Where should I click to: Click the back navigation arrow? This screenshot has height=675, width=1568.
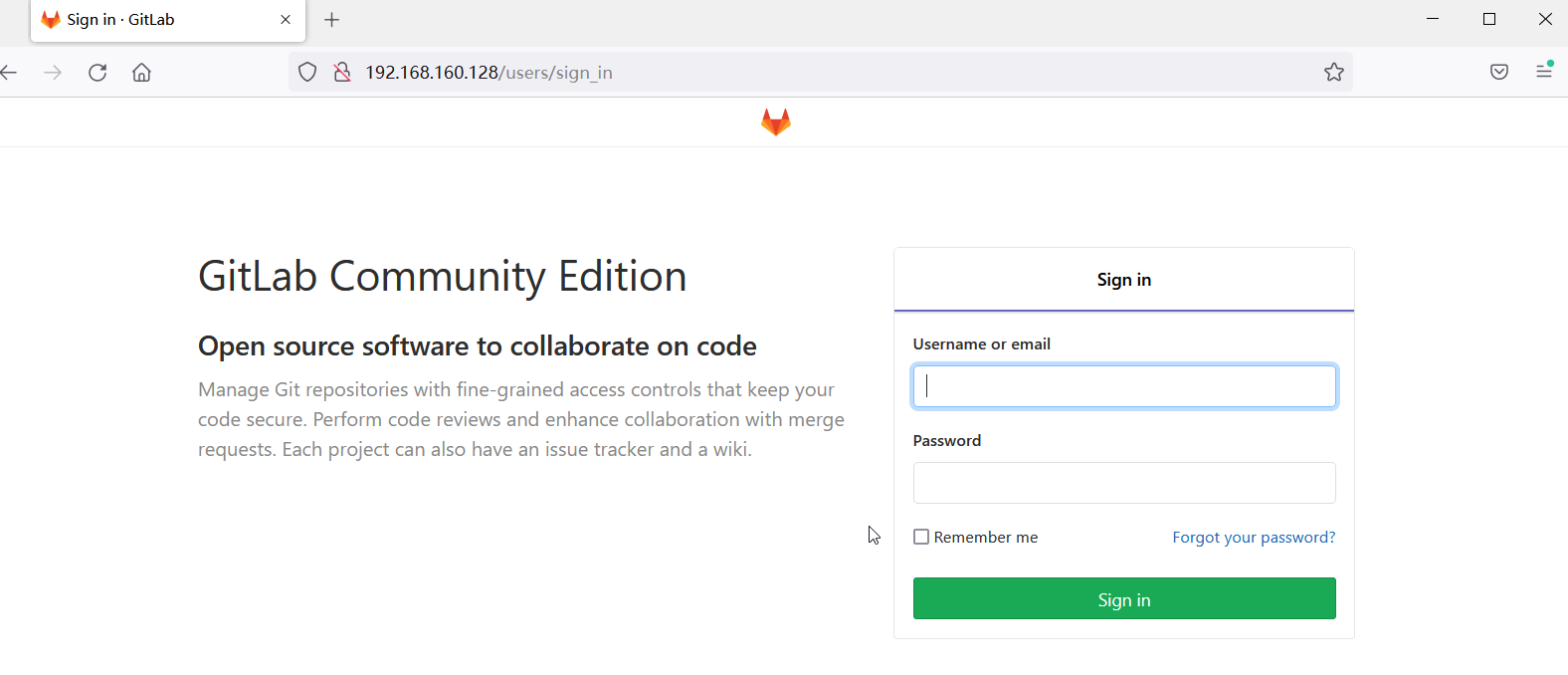(x=9, y=73)
